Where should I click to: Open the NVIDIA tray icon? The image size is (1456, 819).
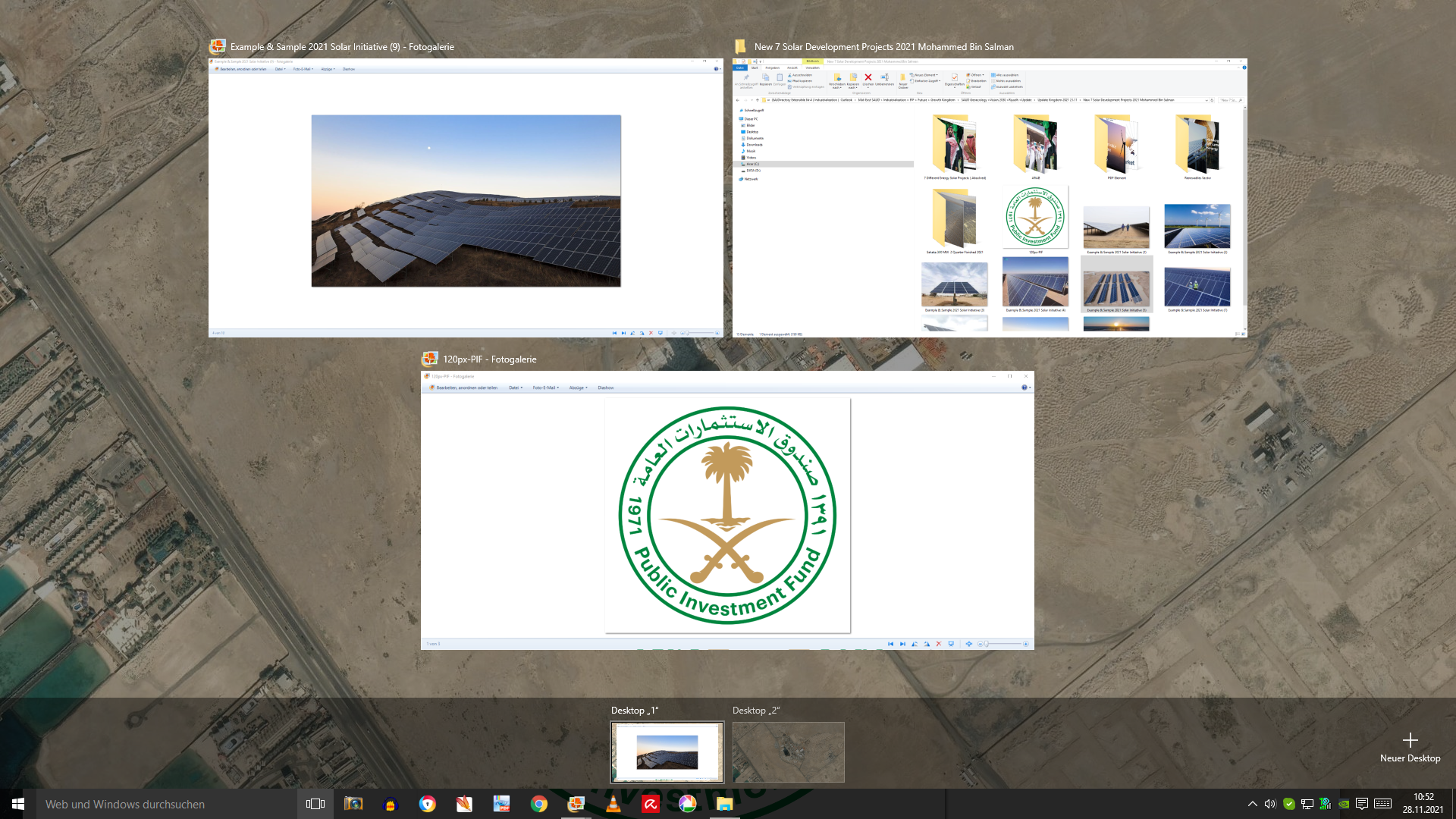click(1344, 804)
